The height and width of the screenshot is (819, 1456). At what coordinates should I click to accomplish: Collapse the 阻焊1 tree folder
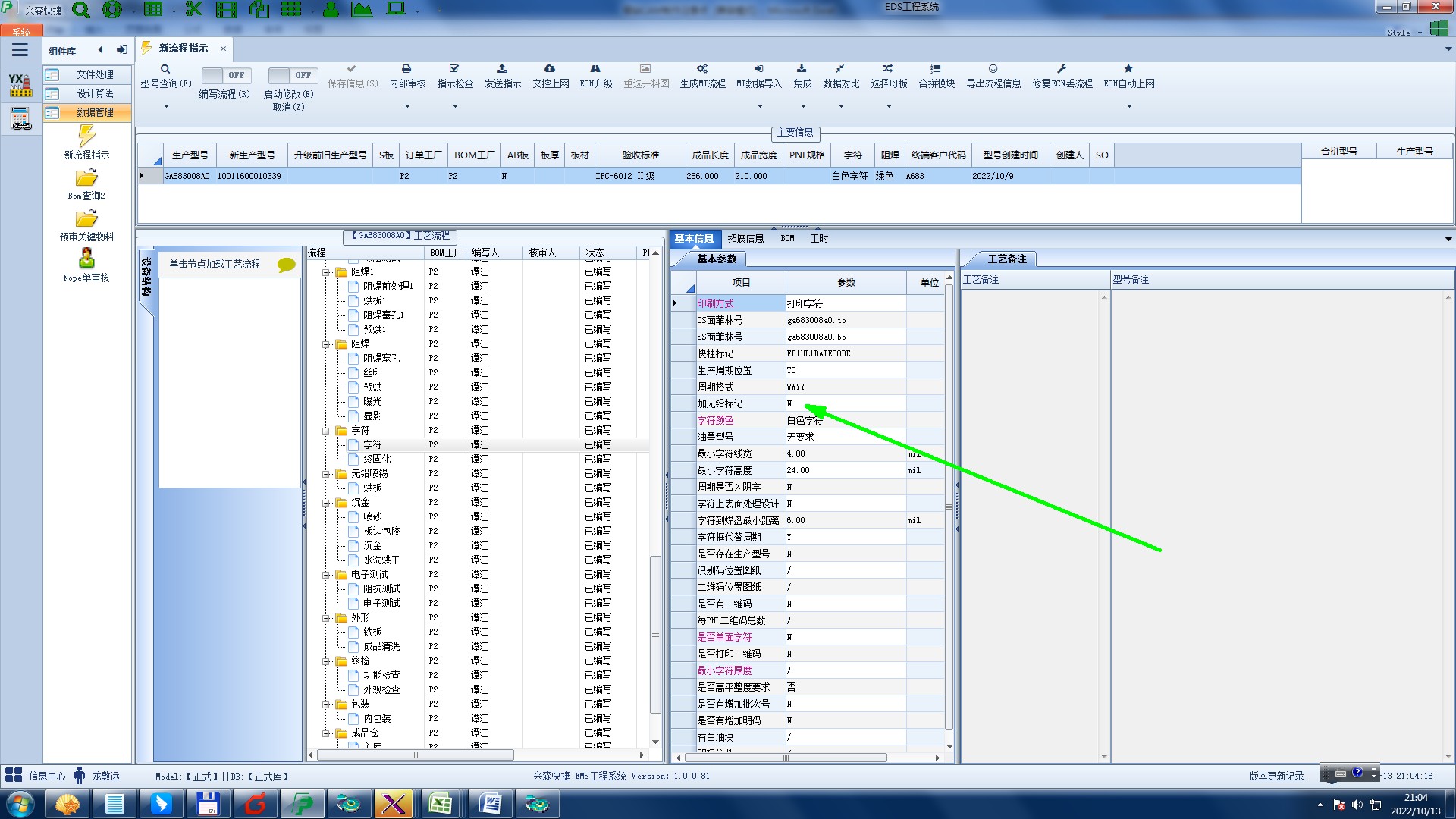coord(326,271)
